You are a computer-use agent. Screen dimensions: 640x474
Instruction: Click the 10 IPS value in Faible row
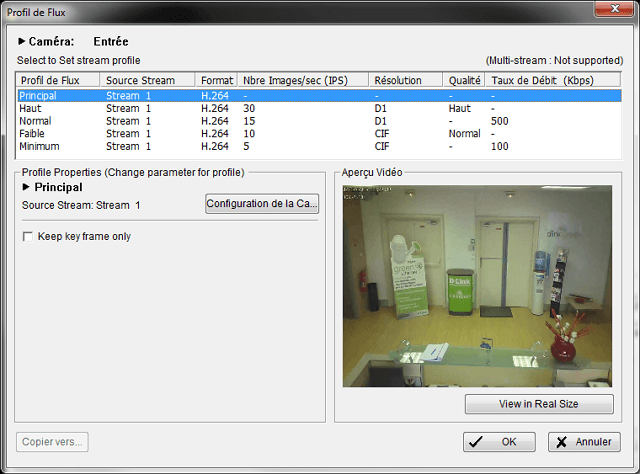click(249, 134)
